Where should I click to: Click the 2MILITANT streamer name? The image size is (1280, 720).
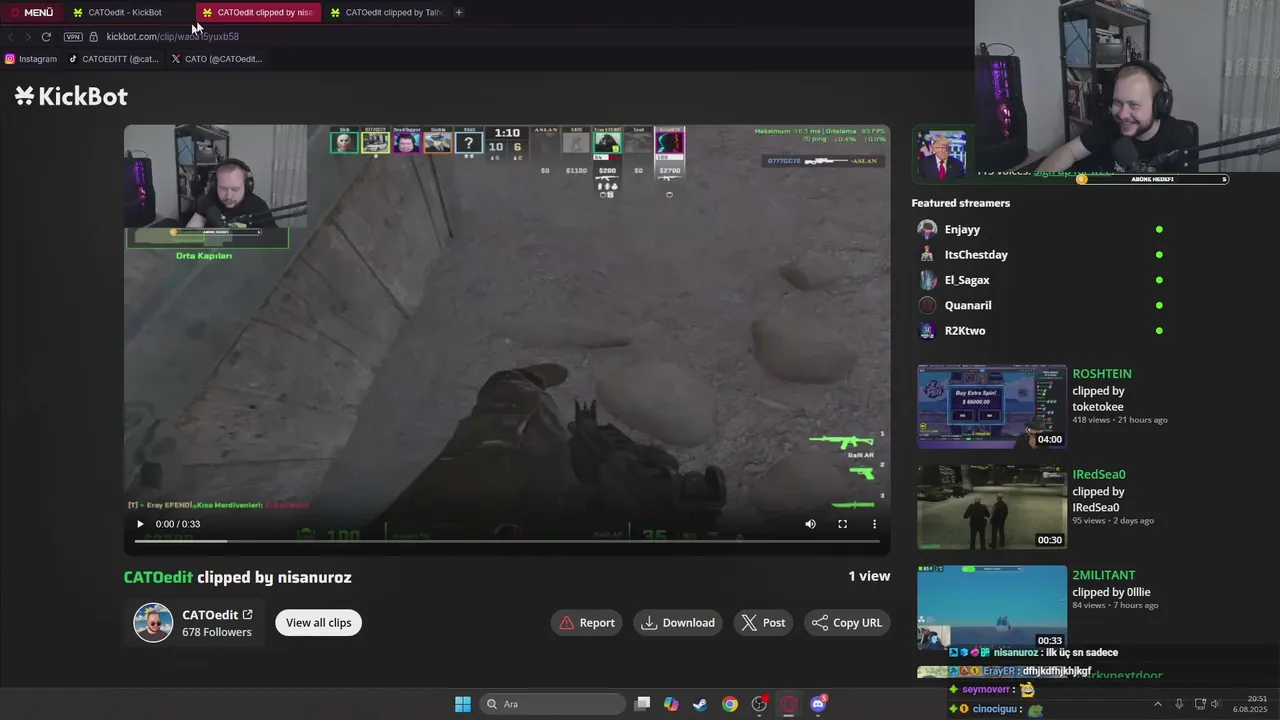(1104, 575)
